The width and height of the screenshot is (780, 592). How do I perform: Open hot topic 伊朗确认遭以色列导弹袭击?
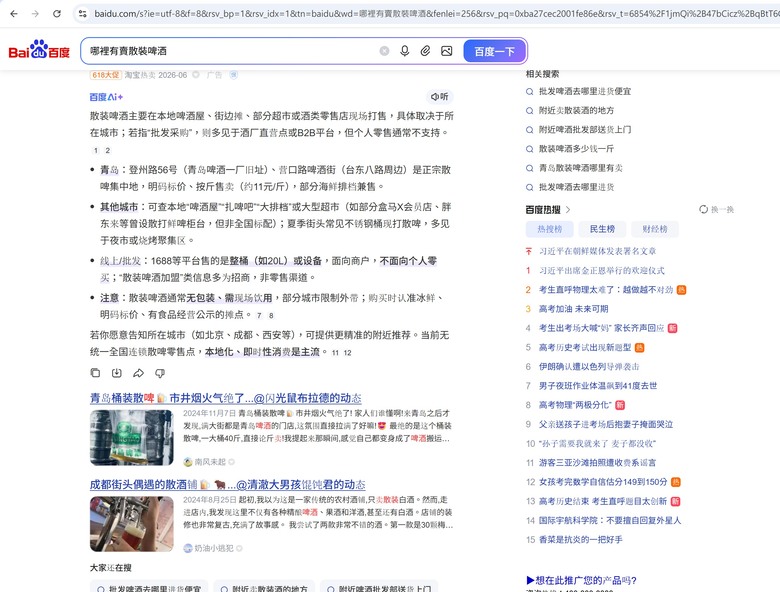tap(589, 367)
